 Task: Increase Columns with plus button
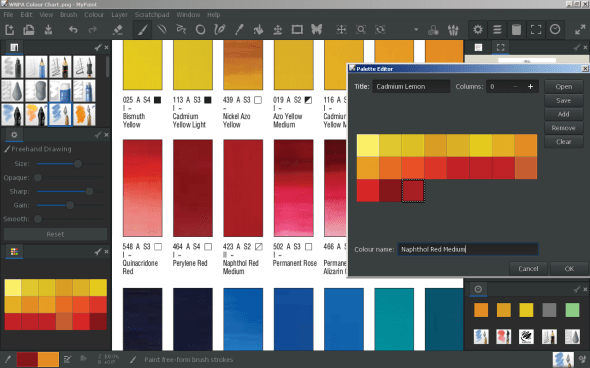tap(530, 87)
